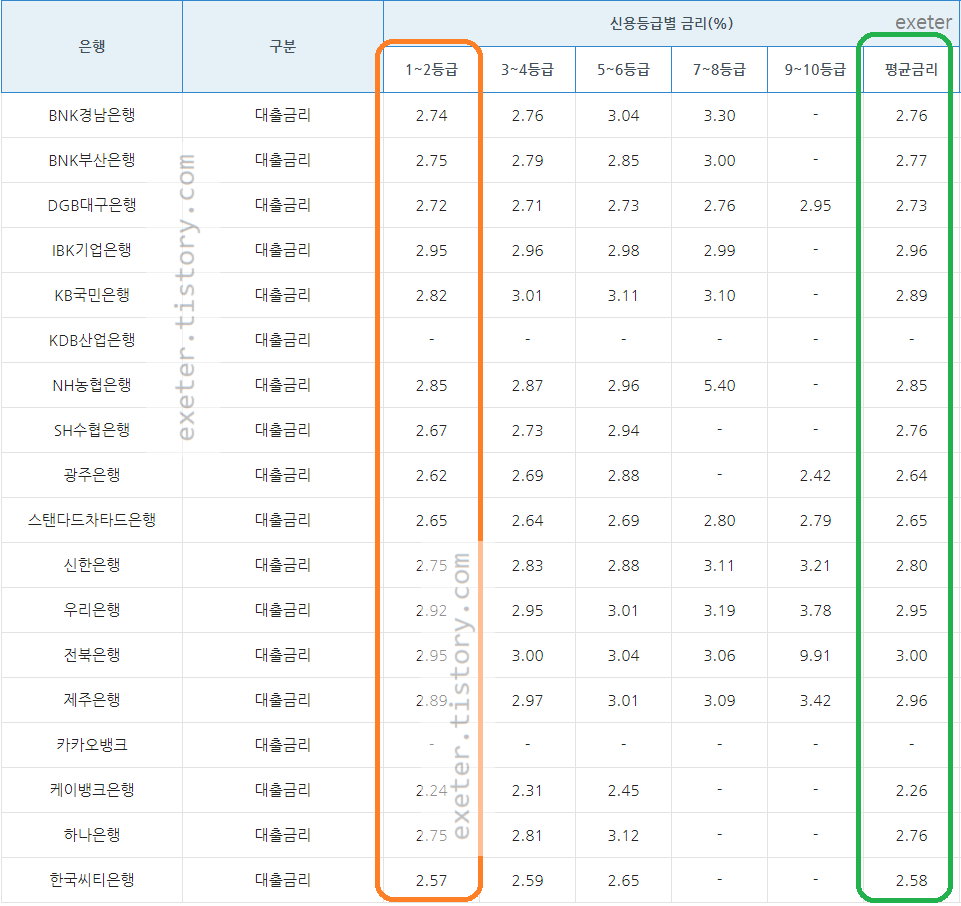Select the BNK부산은행 row name
961x906 pixels.
click(92, 160)
